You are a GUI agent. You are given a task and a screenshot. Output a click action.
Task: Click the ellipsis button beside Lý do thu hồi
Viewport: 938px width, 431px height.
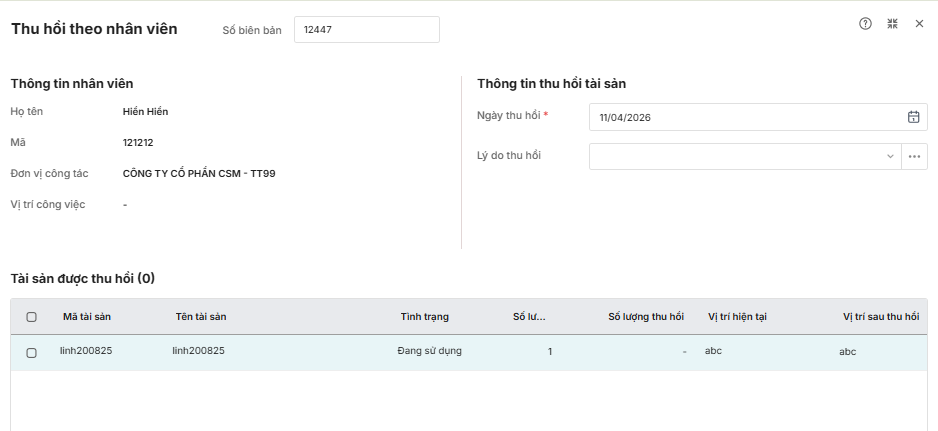tap(914, 156)
